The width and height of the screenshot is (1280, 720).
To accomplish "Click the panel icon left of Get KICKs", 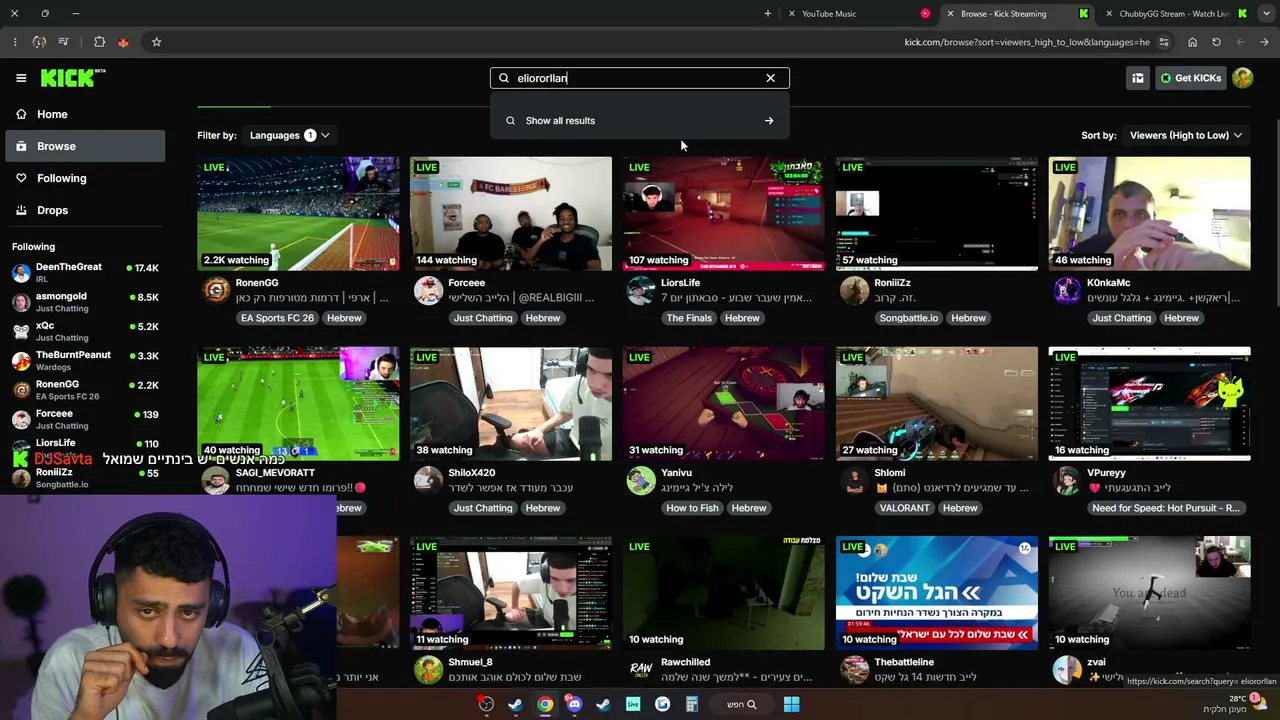I will click(x=1137, y=78).
